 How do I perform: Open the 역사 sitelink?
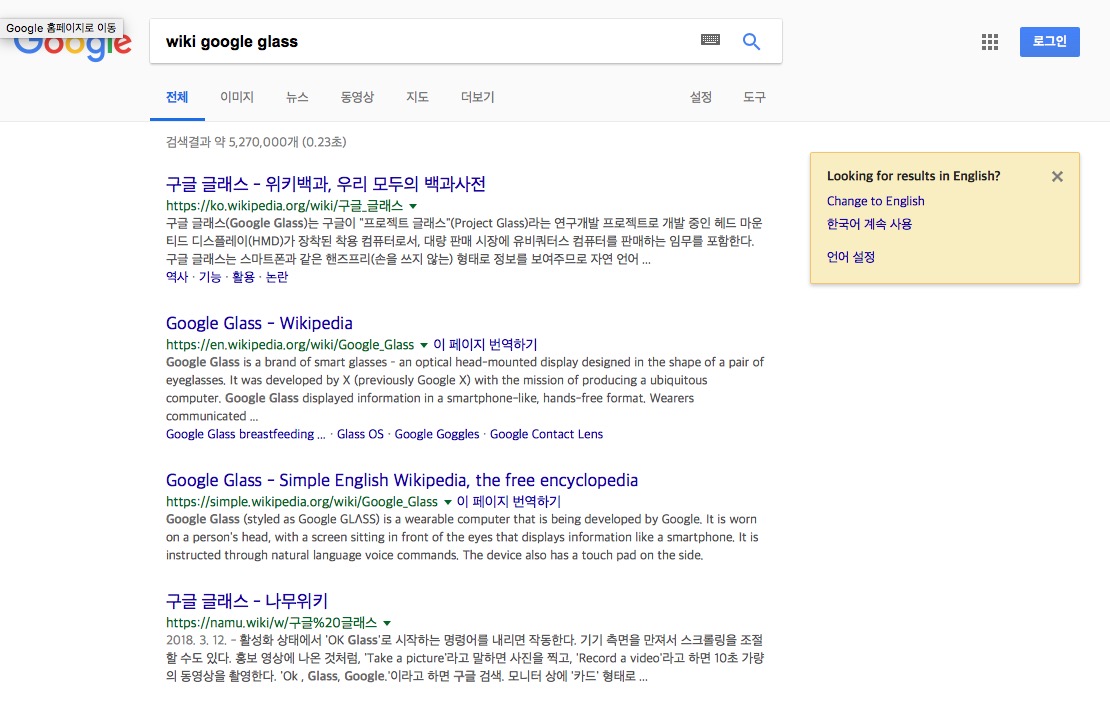click(x=177, y=277)
